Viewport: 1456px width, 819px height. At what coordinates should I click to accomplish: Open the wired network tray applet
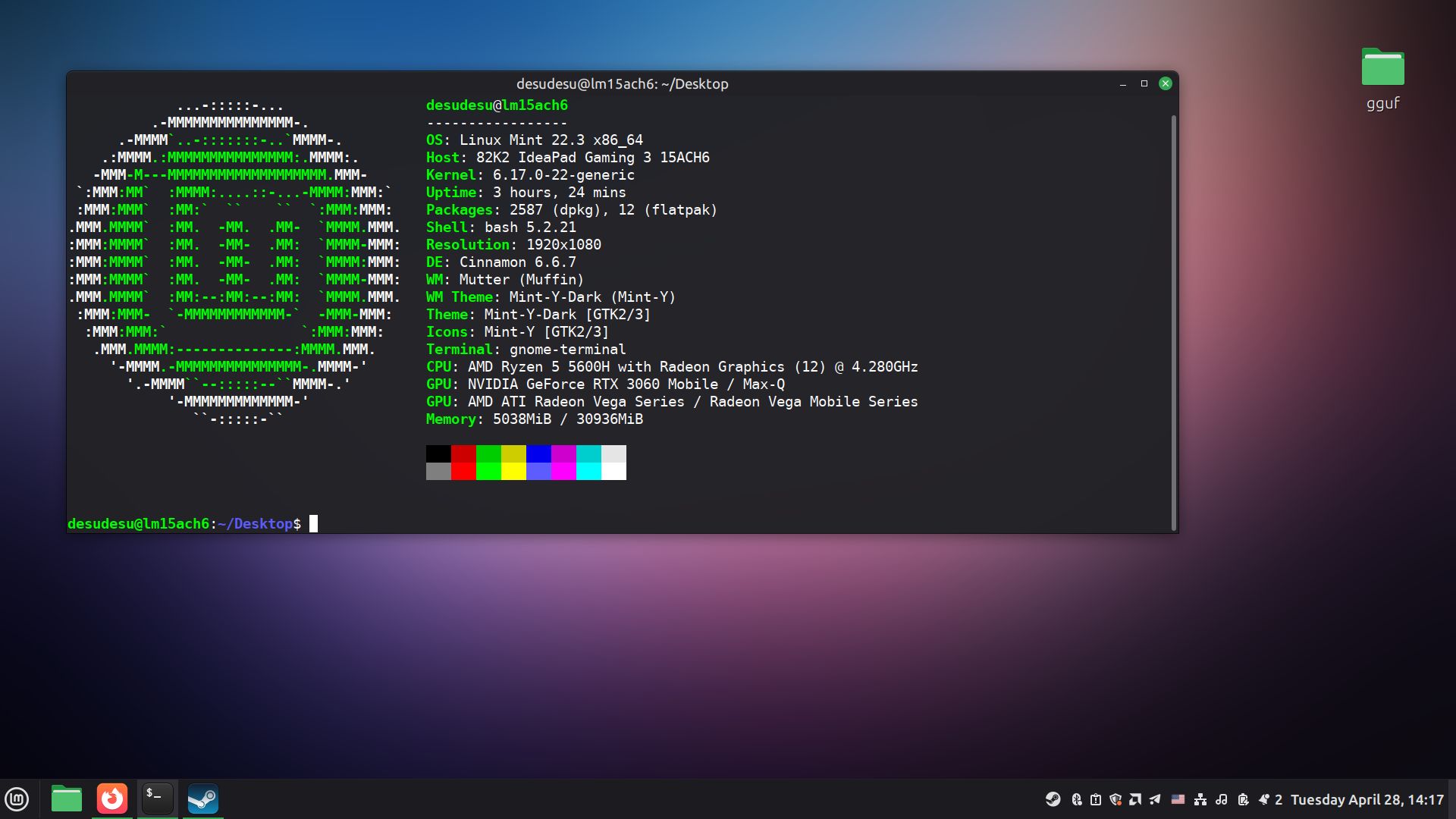(x=1200, y=799)
